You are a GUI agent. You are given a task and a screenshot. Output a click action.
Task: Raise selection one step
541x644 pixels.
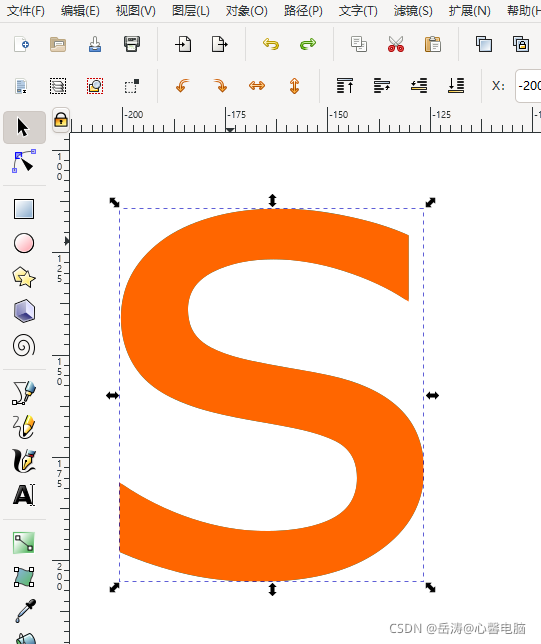pyautogui.click(x=382, y=86)
